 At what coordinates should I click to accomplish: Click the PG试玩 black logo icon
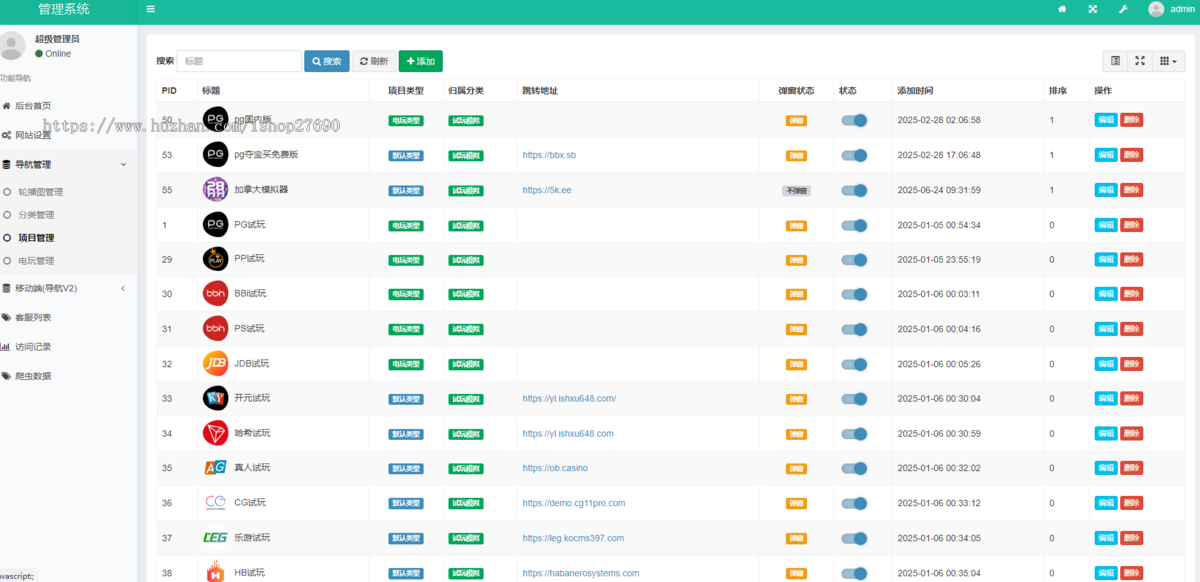pyautogui.click(x=216, y=224)
